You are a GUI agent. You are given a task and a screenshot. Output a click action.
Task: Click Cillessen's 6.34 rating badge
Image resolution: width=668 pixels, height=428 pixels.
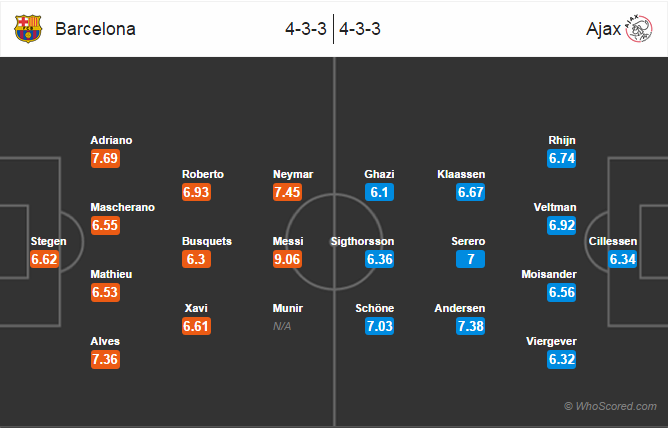(x=622, y=259)
